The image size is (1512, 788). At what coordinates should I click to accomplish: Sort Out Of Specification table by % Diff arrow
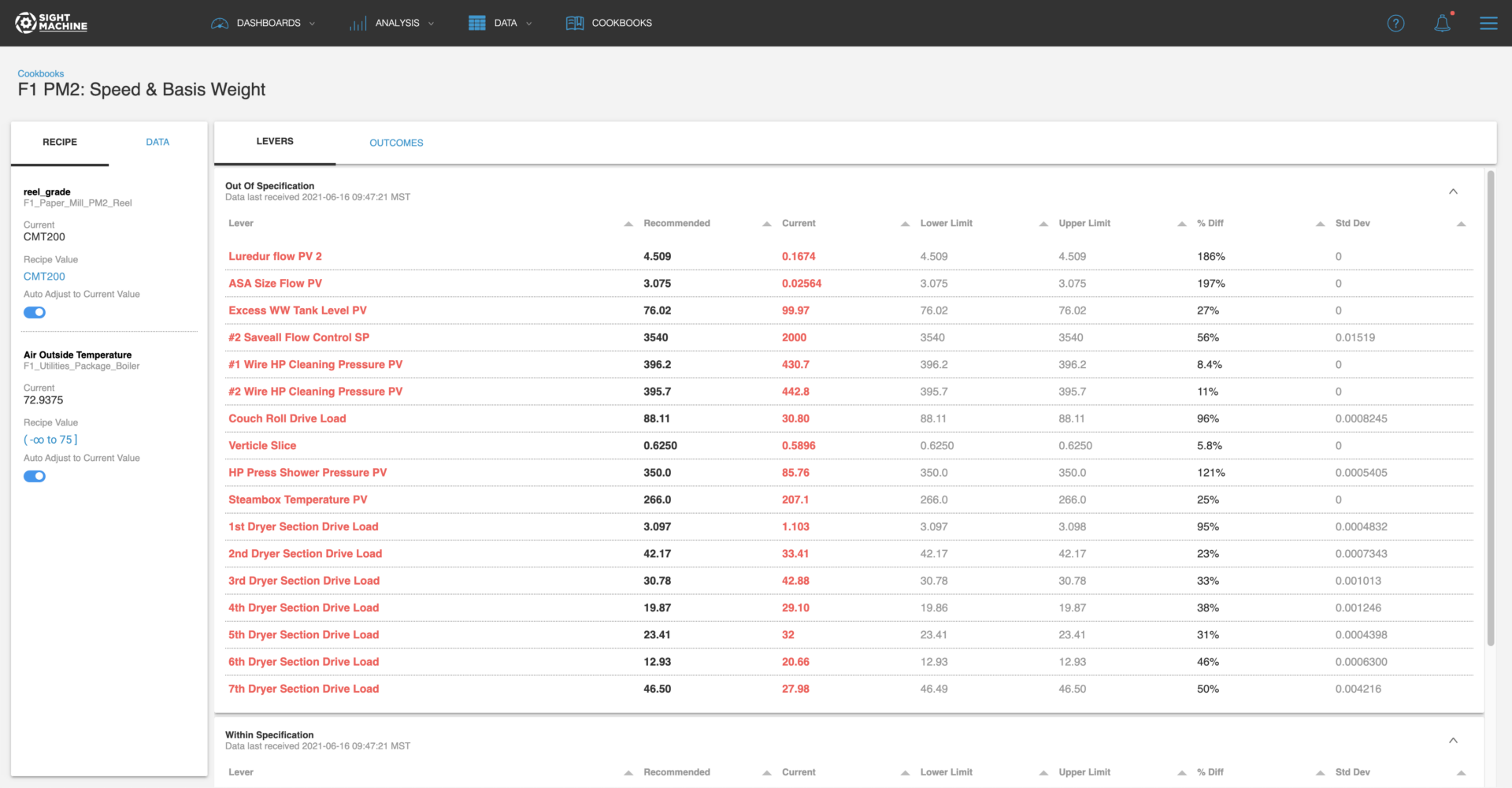click(1321, 224)
